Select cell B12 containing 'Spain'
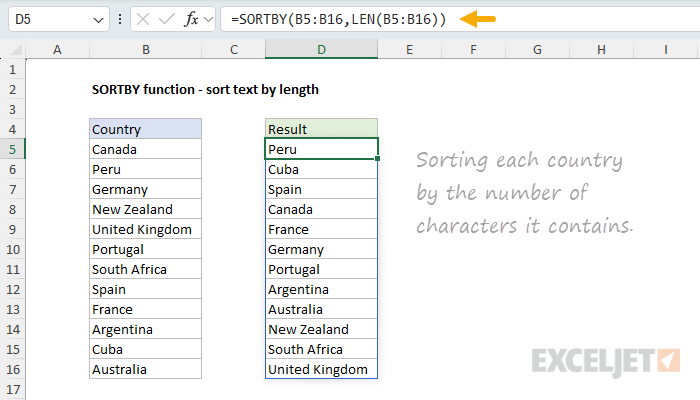 146,289
